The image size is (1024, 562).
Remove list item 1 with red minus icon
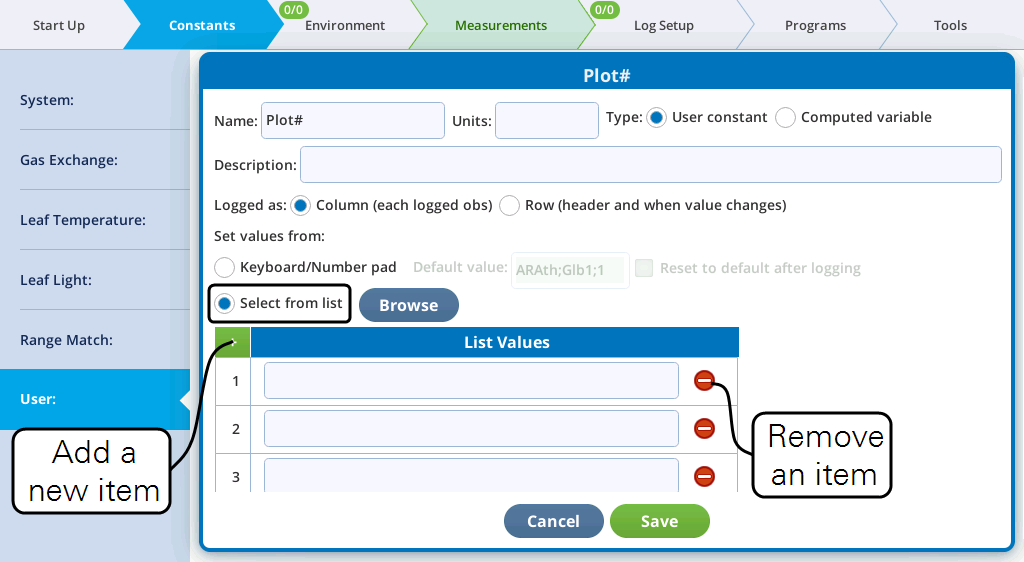pyautogui.click(x=704, y=381)
